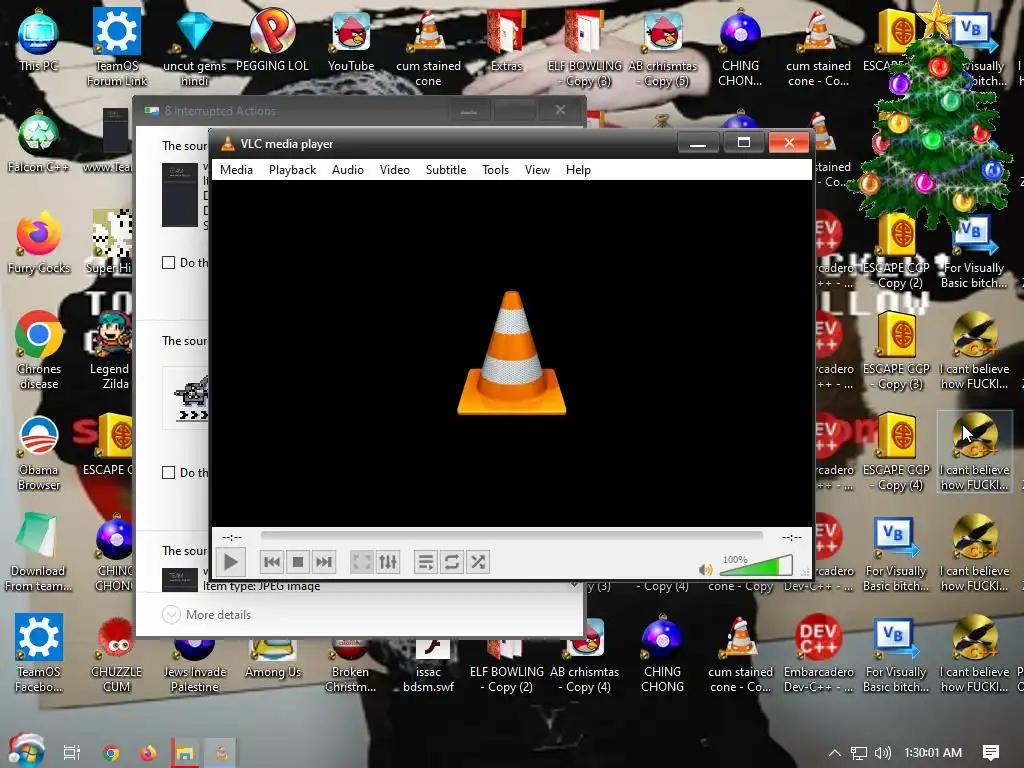Click the VLC seek progress bar
The width and height of the screenshot is (1024, 768).
coord(511,536)
